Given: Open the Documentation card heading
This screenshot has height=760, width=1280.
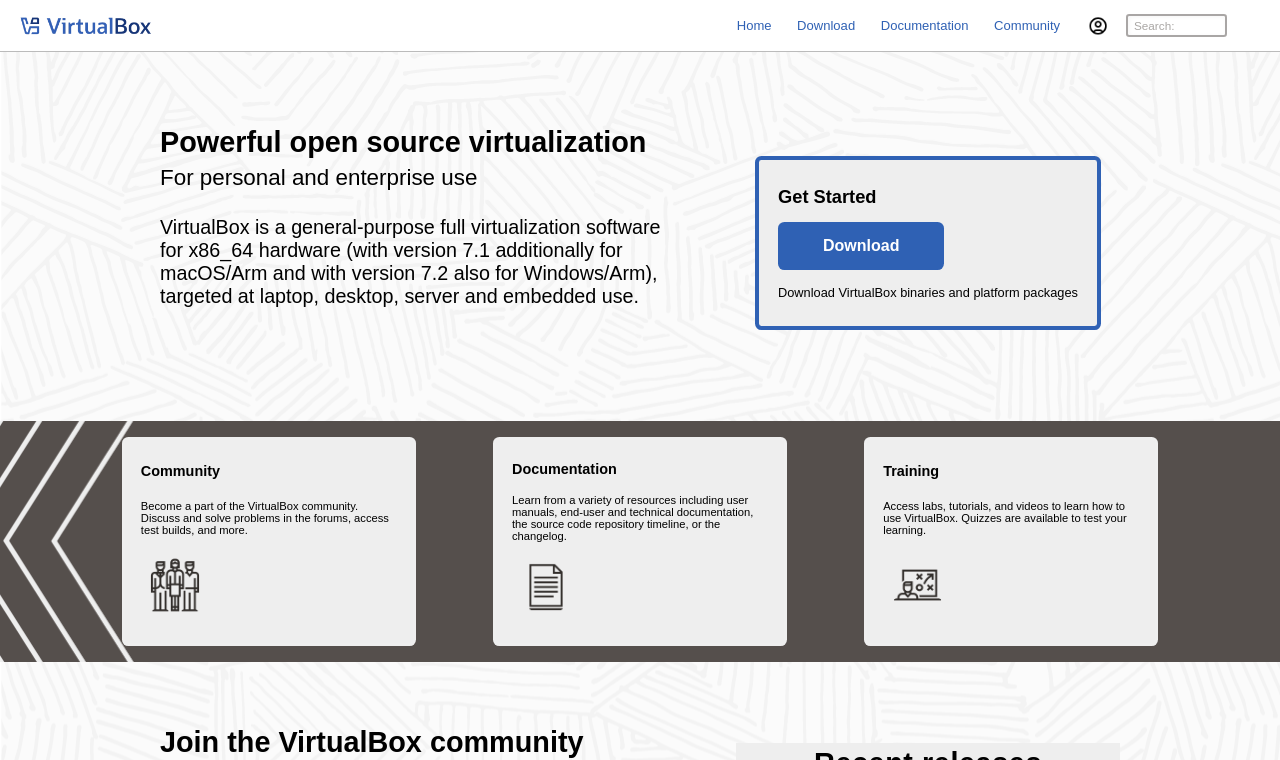Looking at the screenshot, I should point(564,469).
